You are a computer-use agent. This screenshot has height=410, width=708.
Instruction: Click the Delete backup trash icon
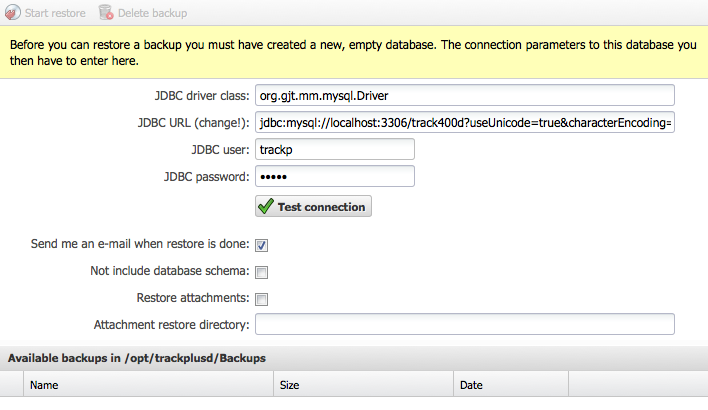click(106, 13)
